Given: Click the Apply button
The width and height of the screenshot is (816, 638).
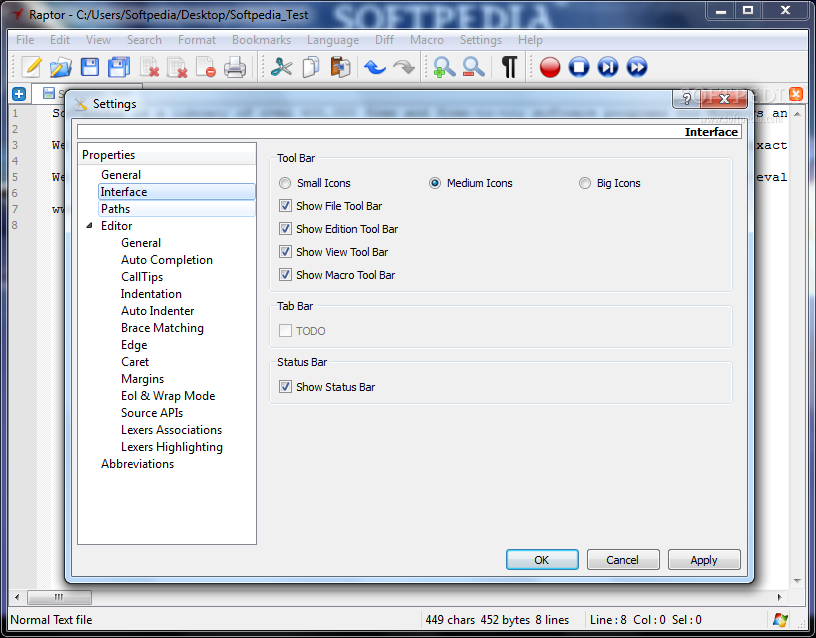Looking at the screenshot, I should 704,560.
